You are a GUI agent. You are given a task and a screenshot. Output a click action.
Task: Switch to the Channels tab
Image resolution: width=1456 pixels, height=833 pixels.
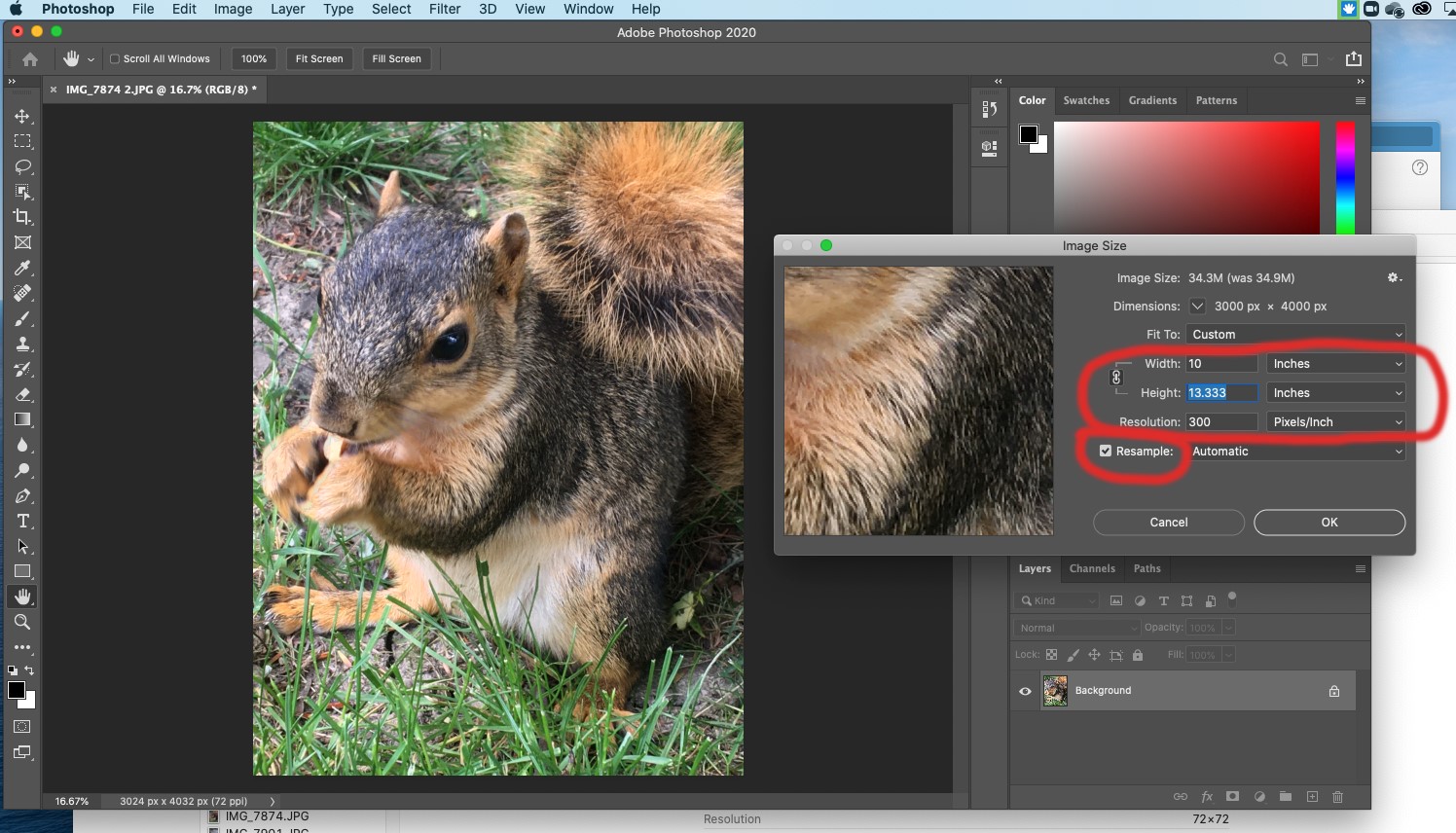(1092, 568)
